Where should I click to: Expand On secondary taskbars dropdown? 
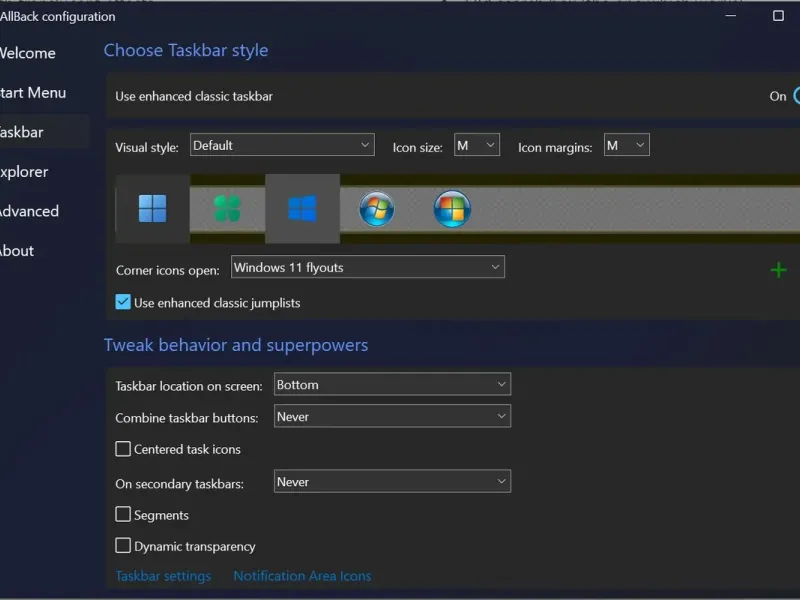click(392, 481)
